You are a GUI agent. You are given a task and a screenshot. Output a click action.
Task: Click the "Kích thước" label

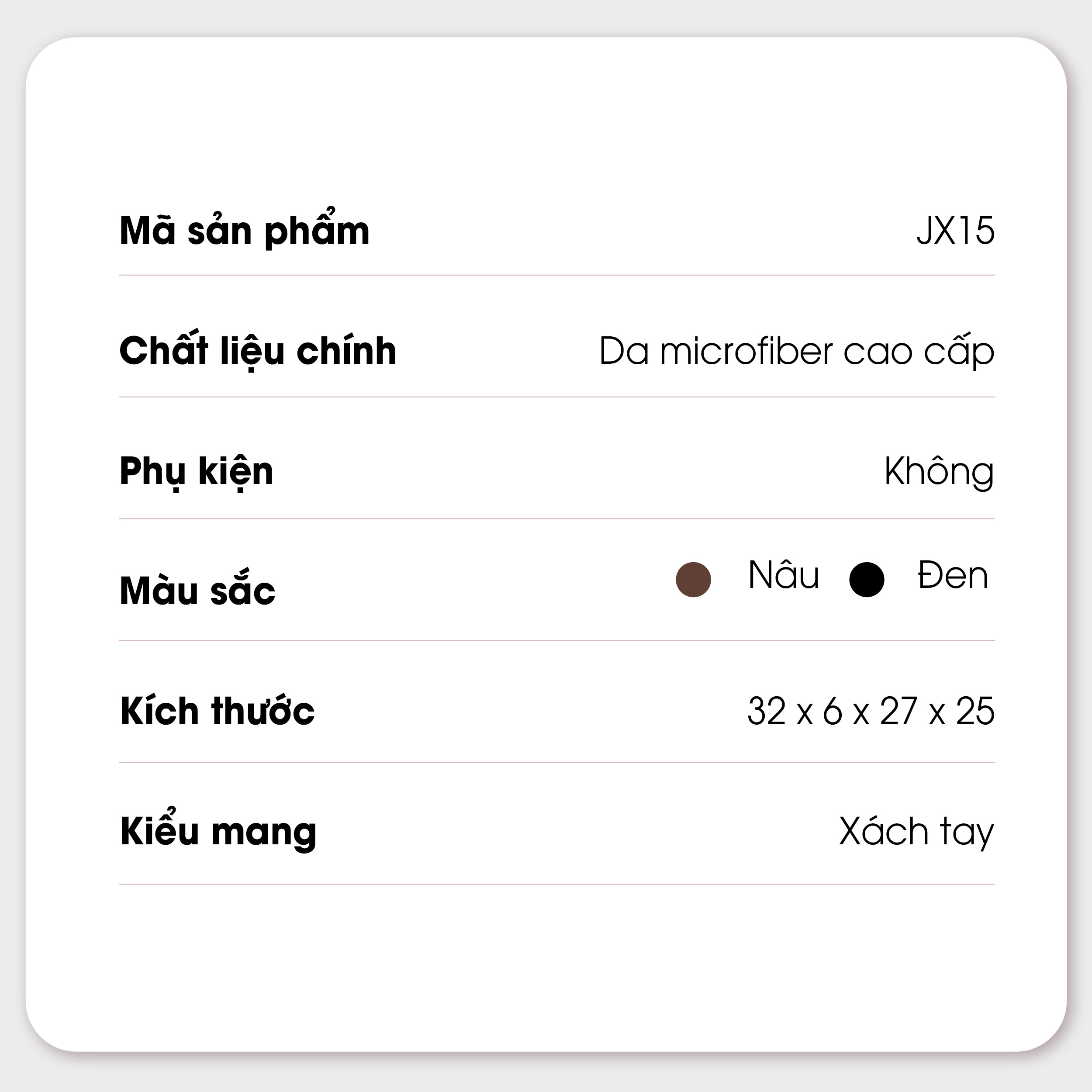coord(217,711)
